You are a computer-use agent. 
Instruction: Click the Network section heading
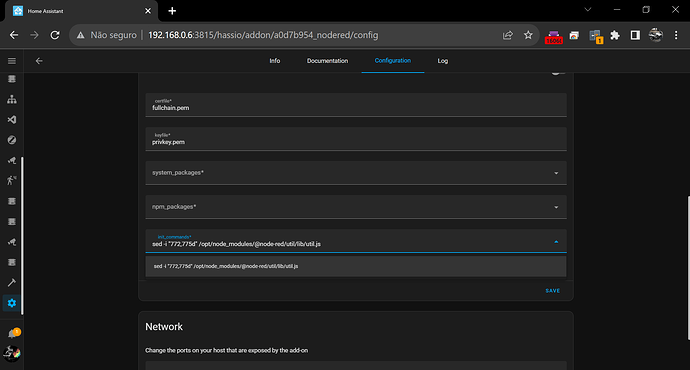164,327
